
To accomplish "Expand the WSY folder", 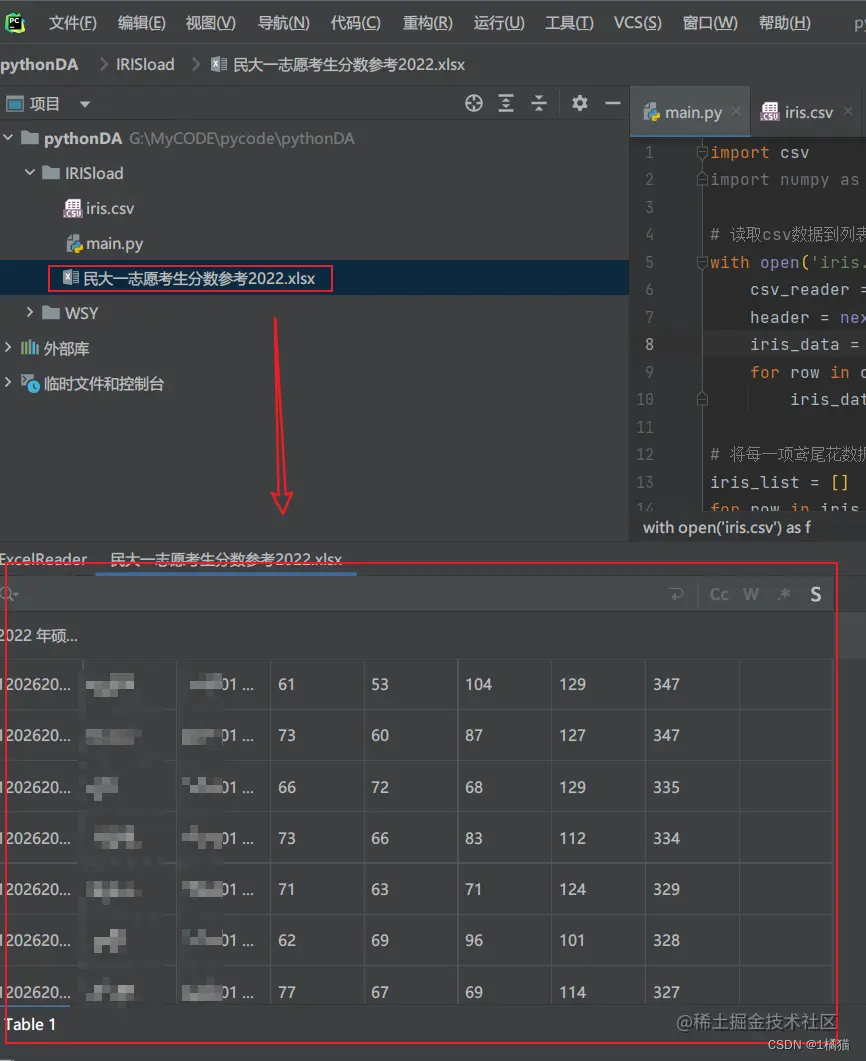I will pyautogui.click(x=30, y=313).
